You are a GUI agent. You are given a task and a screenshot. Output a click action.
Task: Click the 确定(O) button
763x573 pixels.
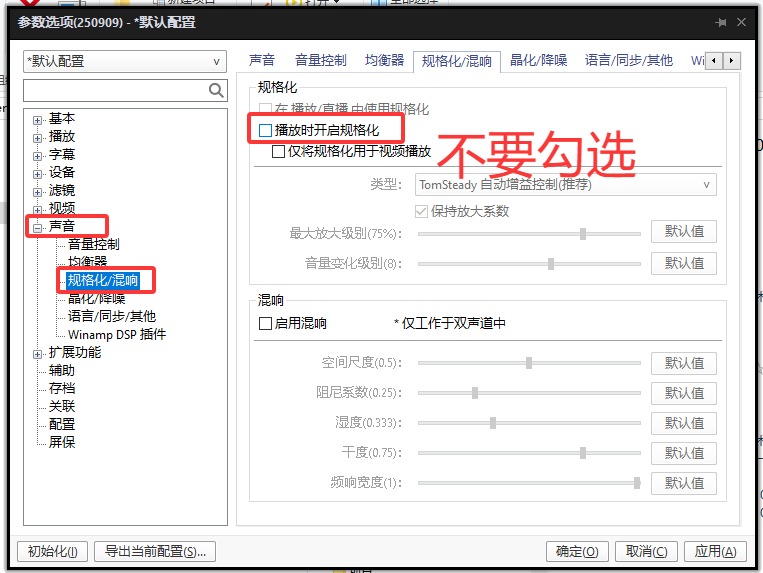(x=578, y=551)
